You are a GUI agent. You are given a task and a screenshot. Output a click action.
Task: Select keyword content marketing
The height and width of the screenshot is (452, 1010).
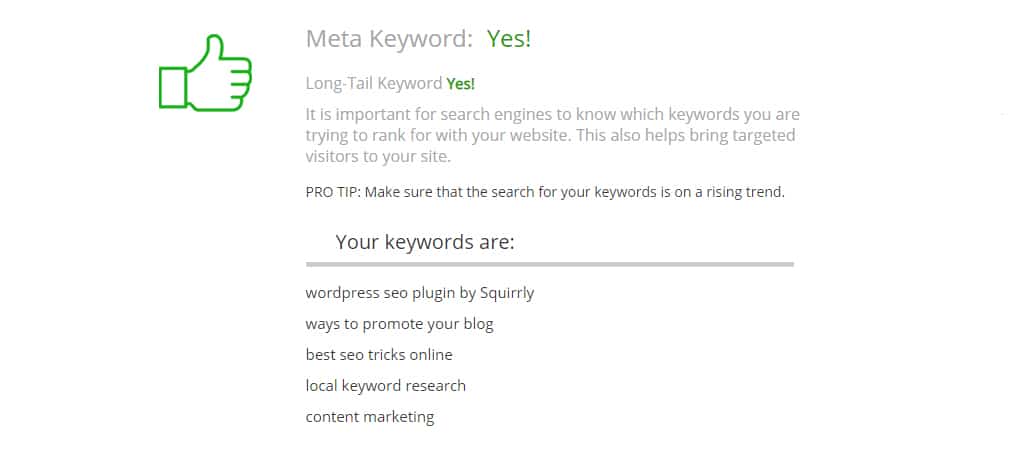(370, 417)
